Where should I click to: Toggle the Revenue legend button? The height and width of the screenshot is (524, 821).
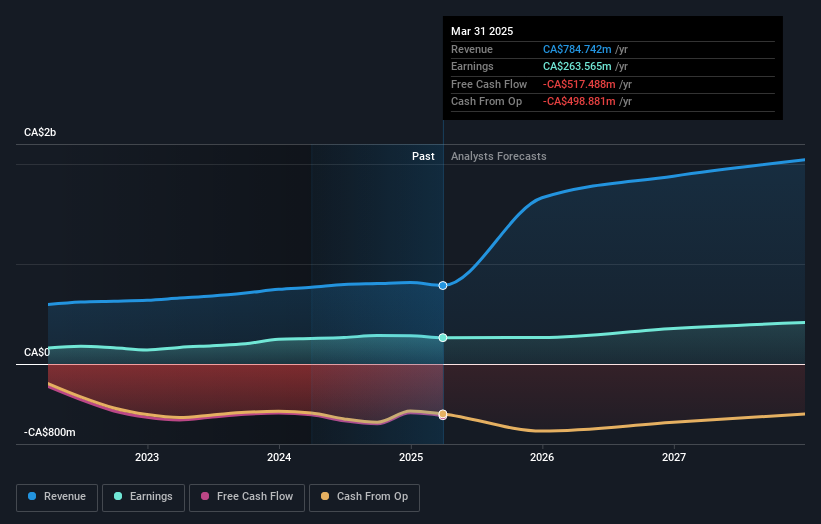point(57,497)
